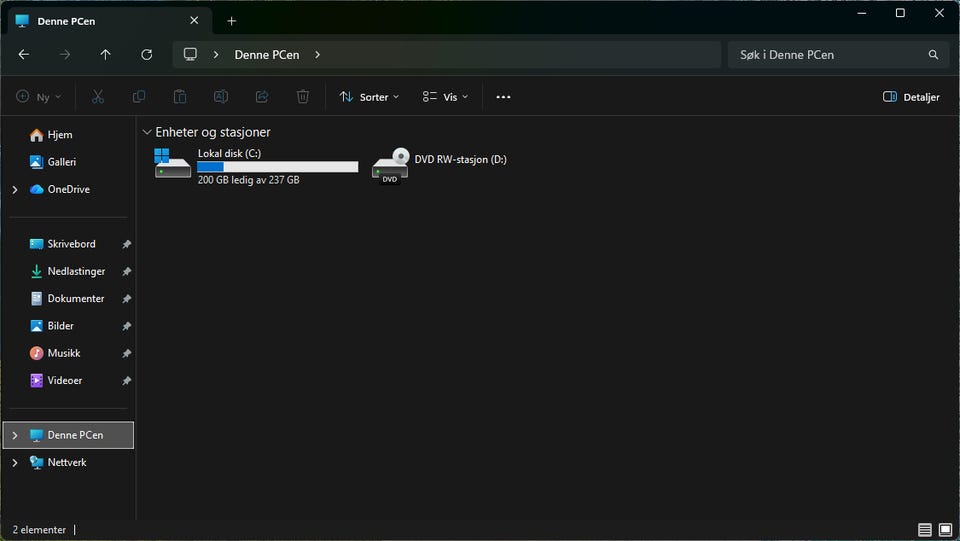Viewport: 960px width, 541px height.
Task: Click the C: drive storage usage bar
Action: (278, 166)
